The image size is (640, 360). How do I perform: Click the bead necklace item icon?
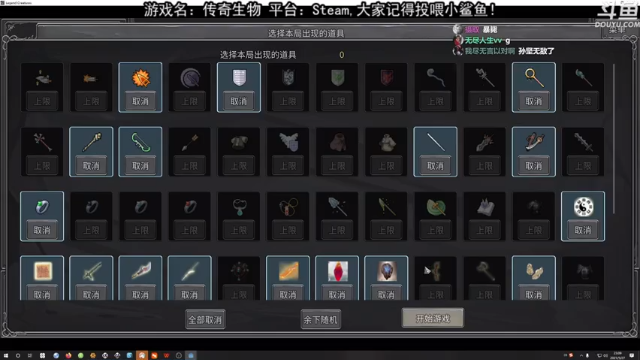point(288,207)
